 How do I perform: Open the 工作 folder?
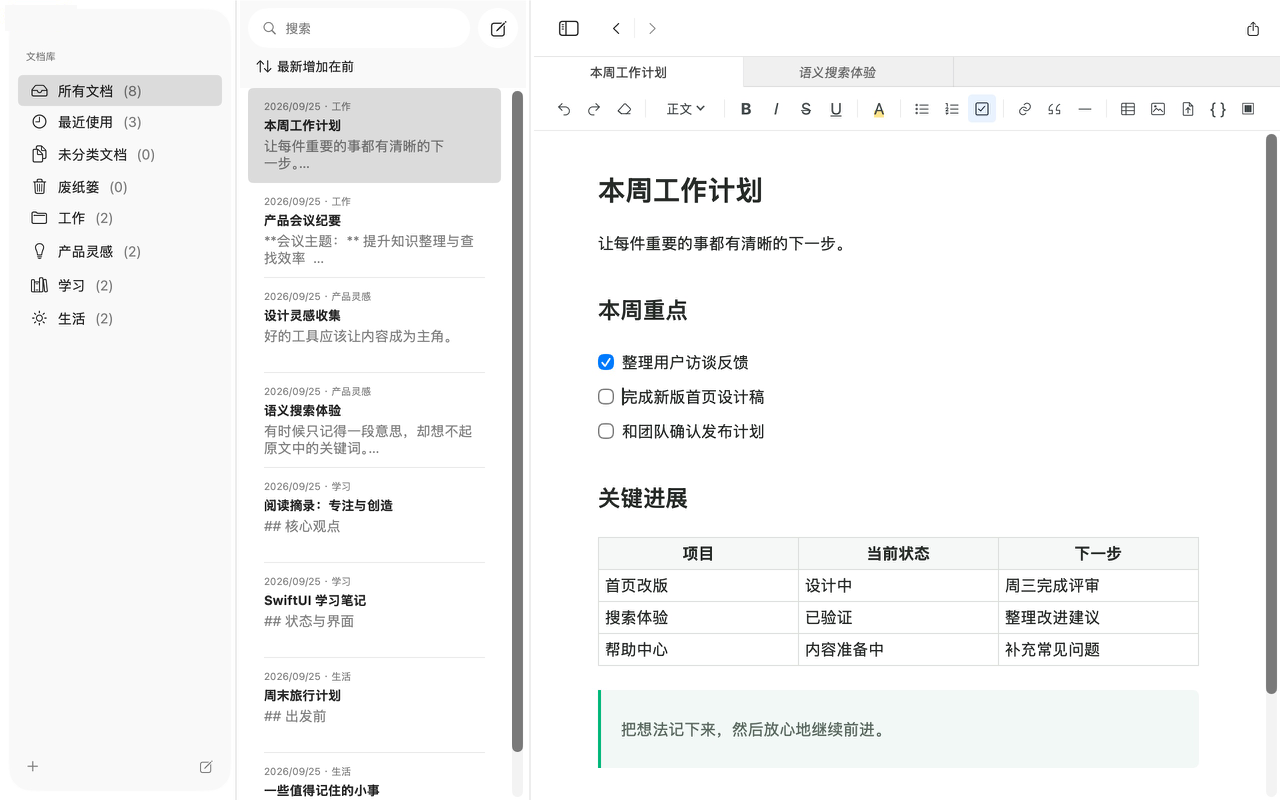pyautogui.click(x=120, y=218)
